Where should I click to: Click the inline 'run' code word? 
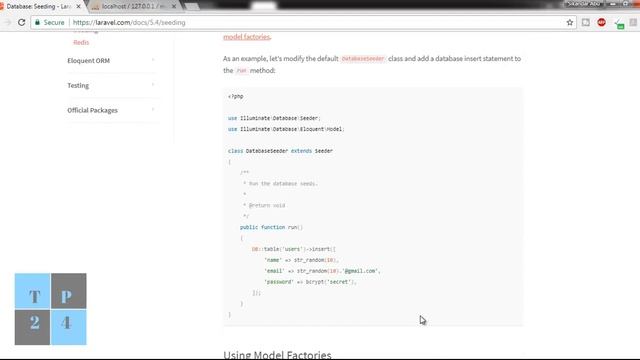pos(241,71)
